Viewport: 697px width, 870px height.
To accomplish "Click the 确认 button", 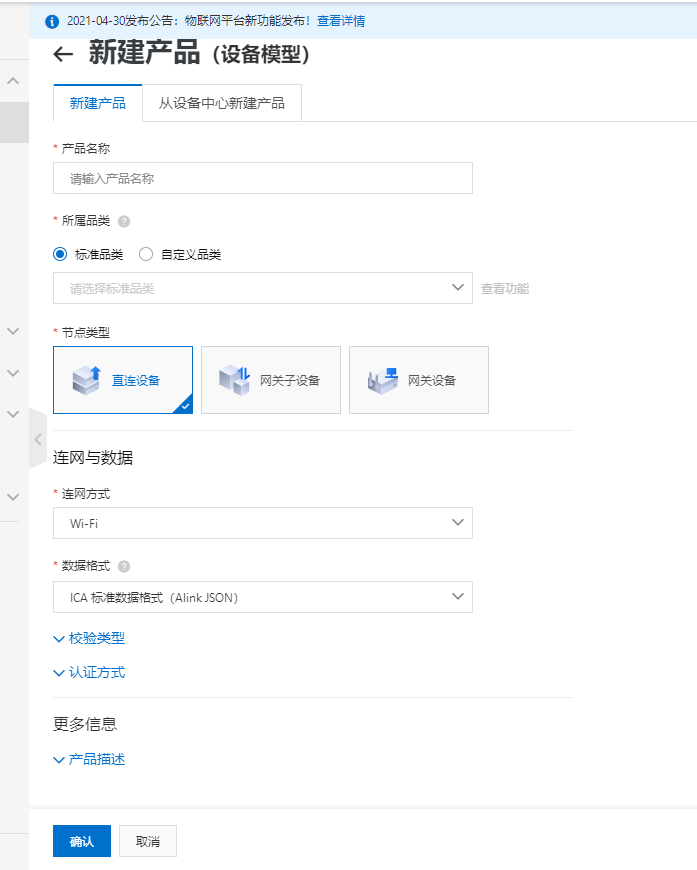I will point(82,841).
